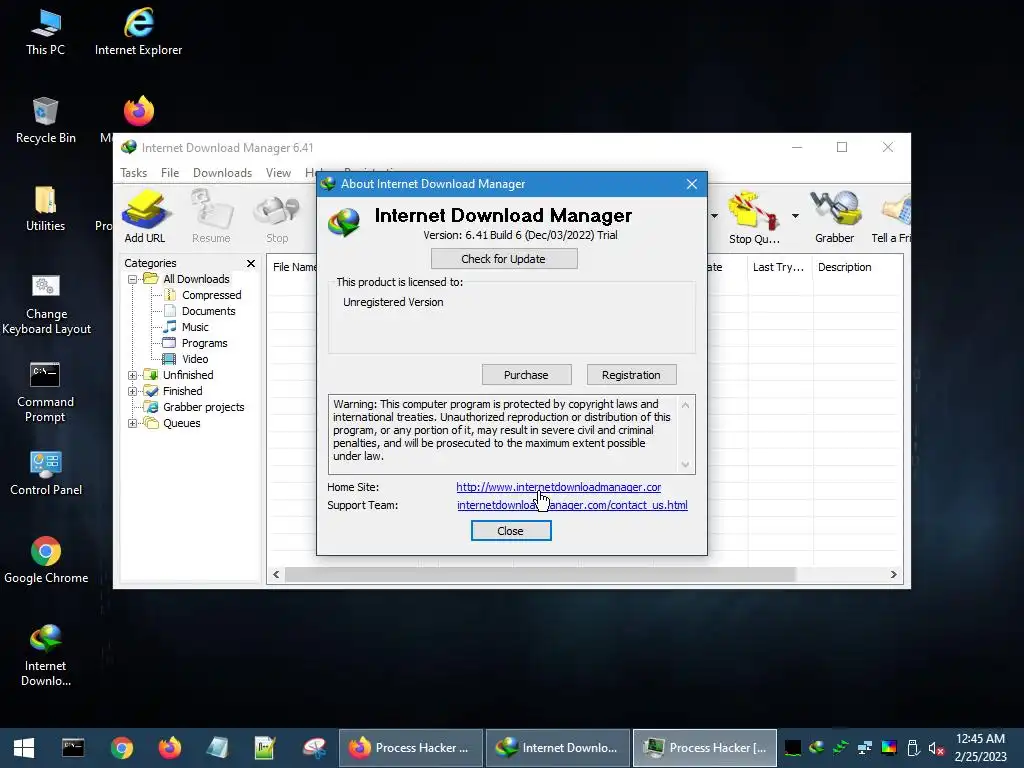This screenshot has width=1024, height=768.
Task: Switch to Internet Download Manager taskbar button
Action: pos(558,748)
